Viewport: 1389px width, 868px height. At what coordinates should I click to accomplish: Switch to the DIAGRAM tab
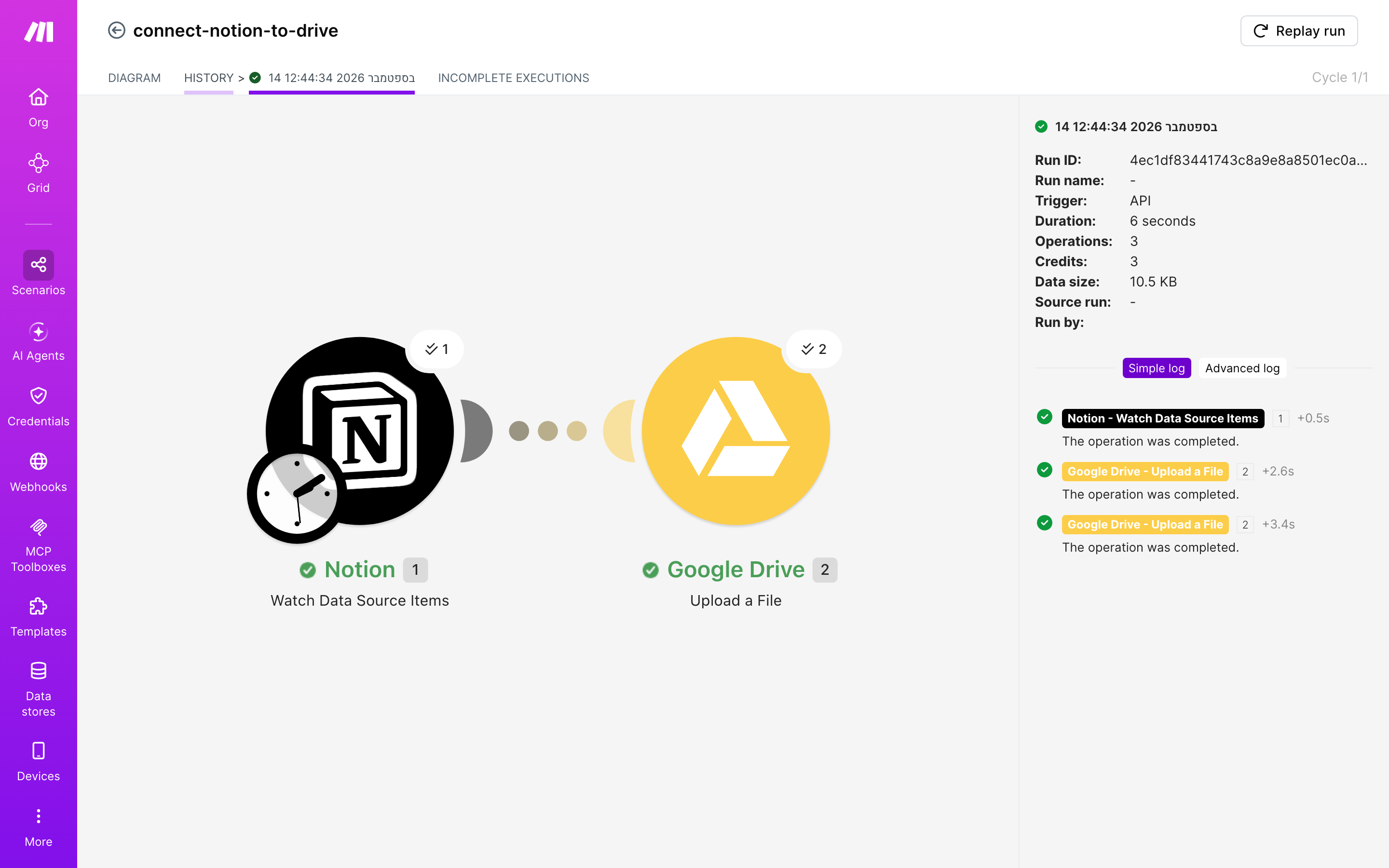(x=134, y=78)
